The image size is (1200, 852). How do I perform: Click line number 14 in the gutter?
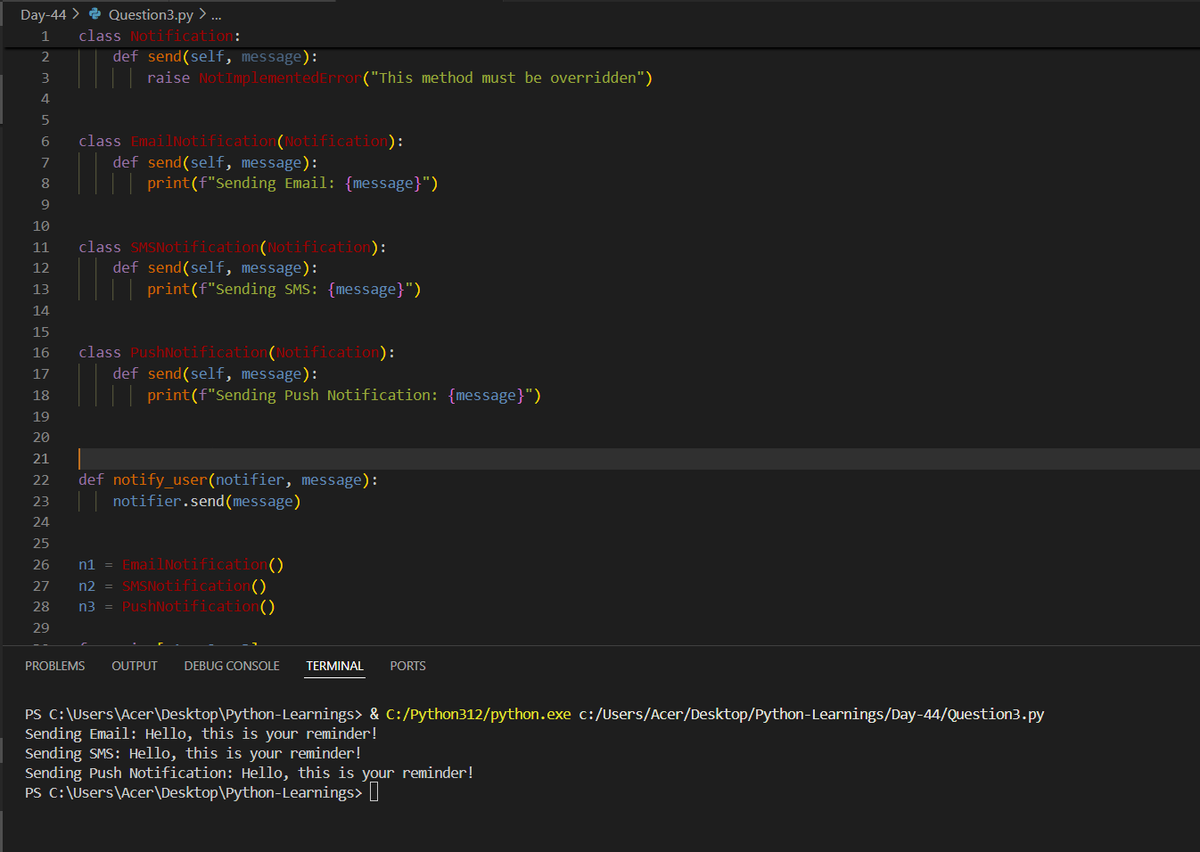41,311
